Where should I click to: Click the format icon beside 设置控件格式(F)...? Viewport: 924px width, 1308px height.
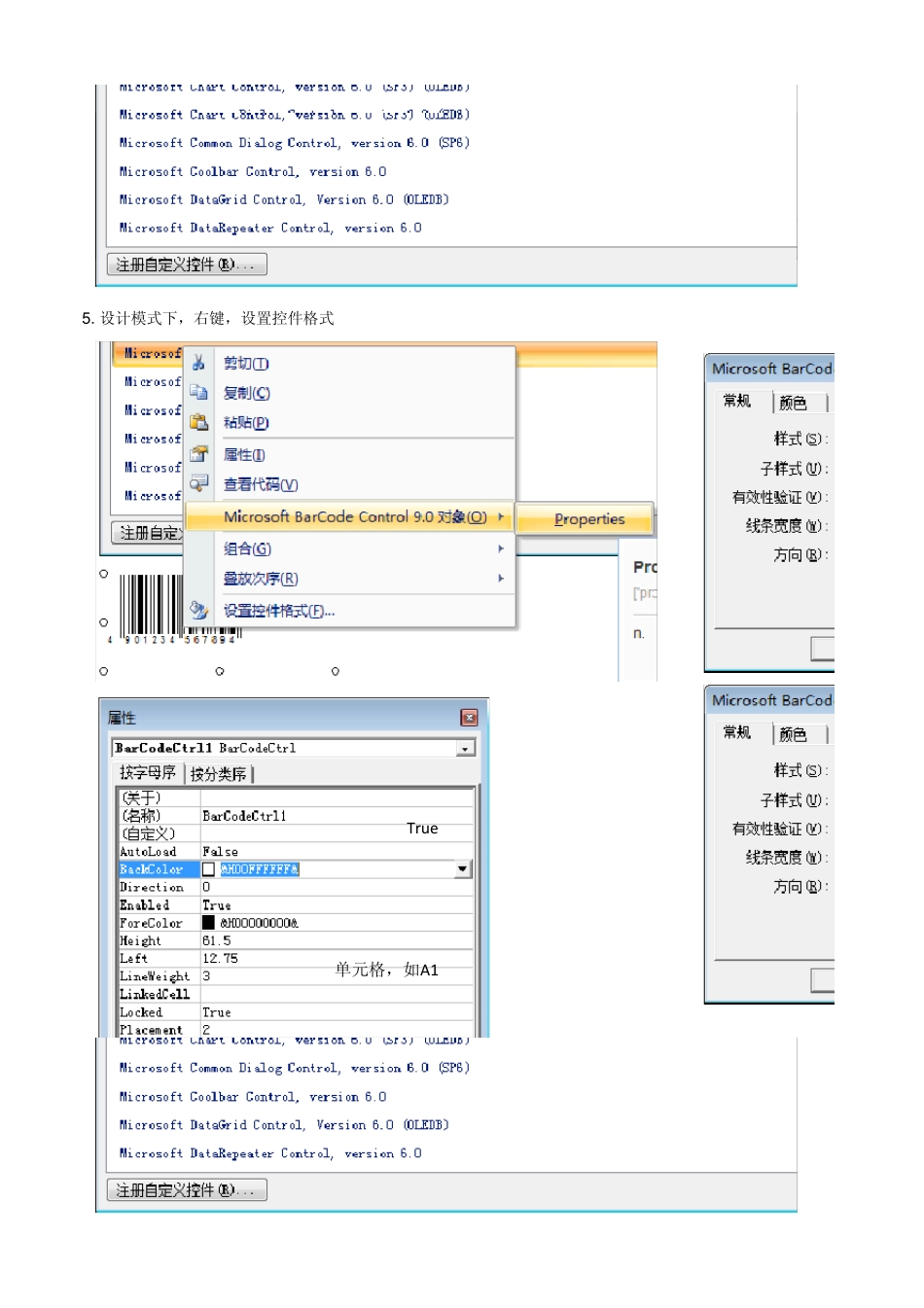(x=198, y=610)
